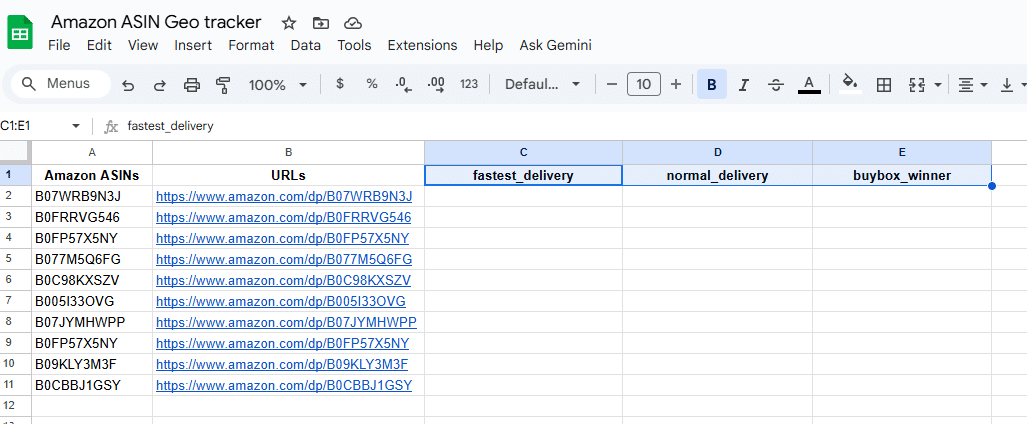Image resolution: width=1027 pixels, height=424 pixels.
Task: Open the 100% zoom dropdown
Action: click(x=277, y=85)
